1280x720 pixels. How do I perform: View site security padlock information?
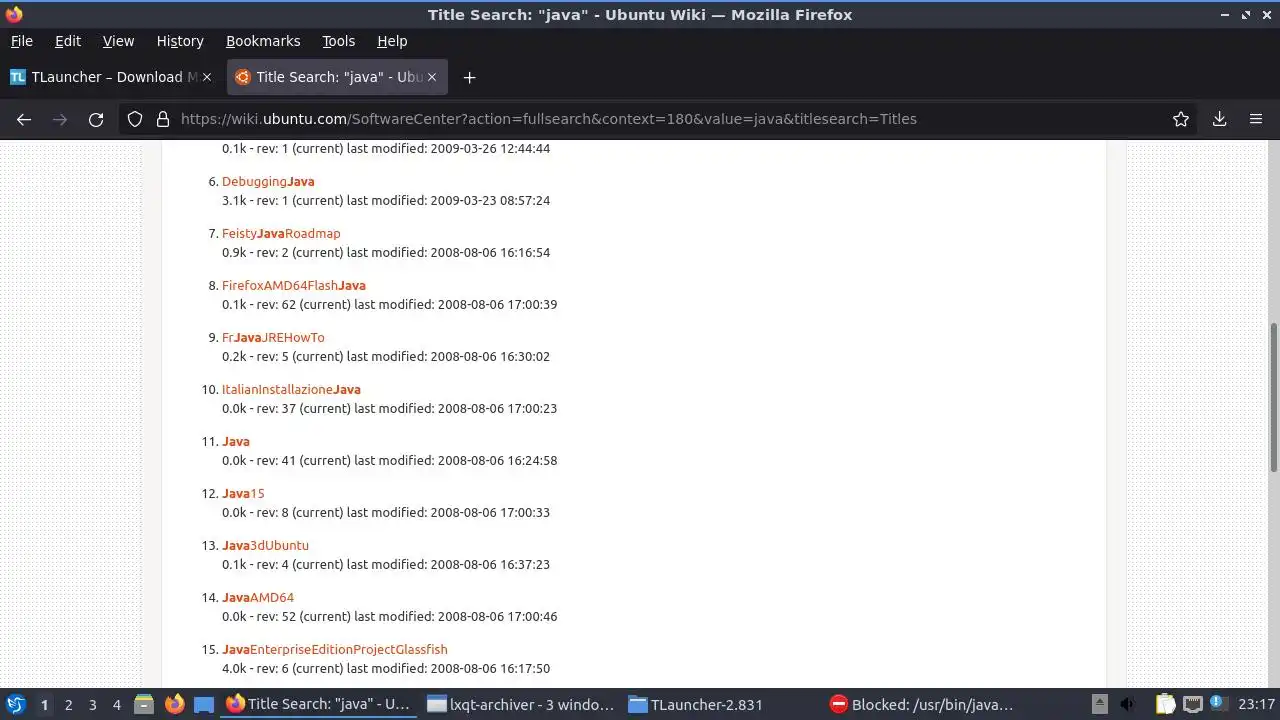pyautogui.click(x=163, y=119)
